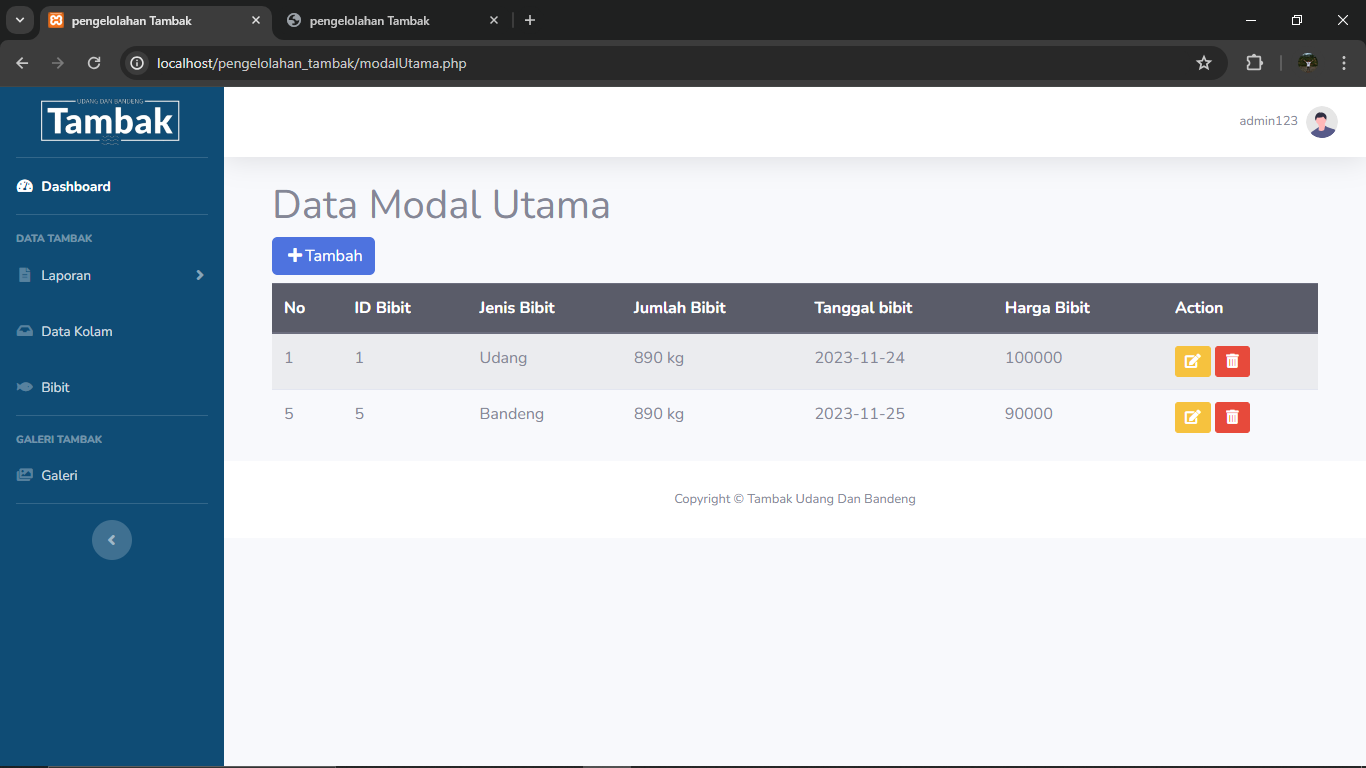Click the Jumlah Bibit column header
1366x768 pixels.
click(680, 308)
